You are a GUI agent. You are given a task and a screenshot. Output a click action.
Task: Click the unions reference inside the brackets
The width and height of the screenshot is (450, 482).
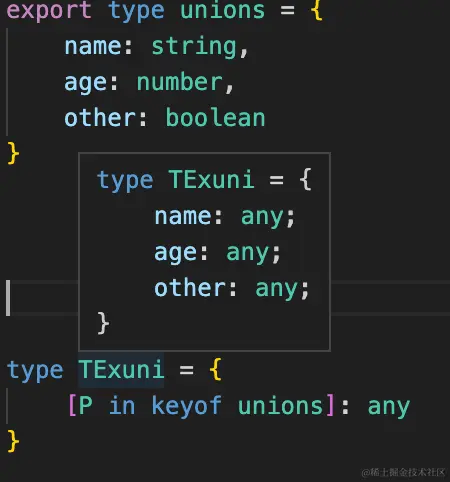click(x=280, y=406)
